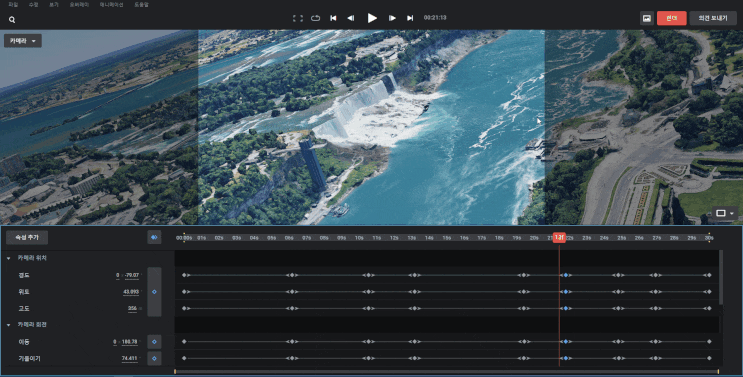Click the 경도 revolutions value 0

(x=118, y=275)
